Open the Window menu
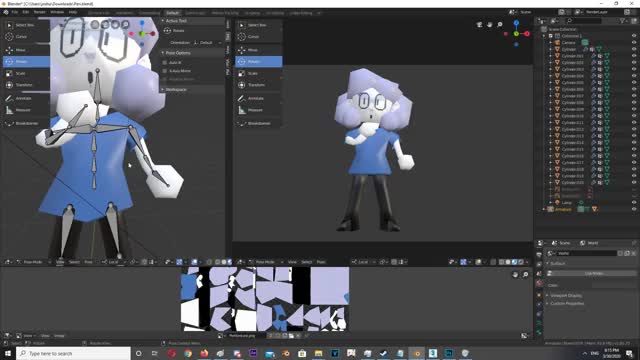 click(57, 12)
